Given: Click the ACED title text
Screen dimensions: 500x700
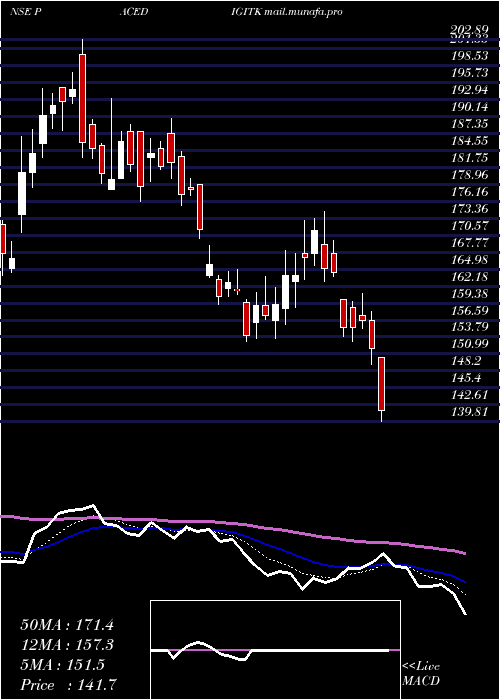Looking at the screenshot, I should 133,12.
